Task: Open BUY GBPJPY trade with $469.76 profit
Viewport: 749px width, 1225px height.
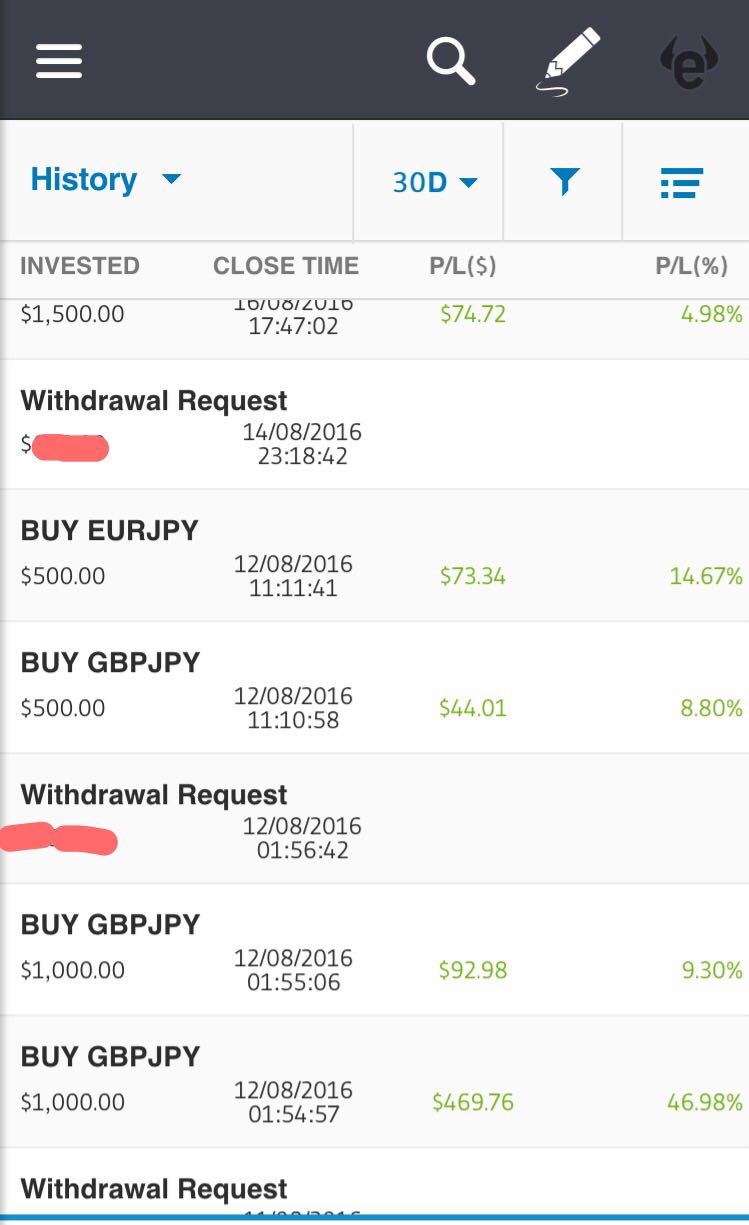Action: point(374,1082)
